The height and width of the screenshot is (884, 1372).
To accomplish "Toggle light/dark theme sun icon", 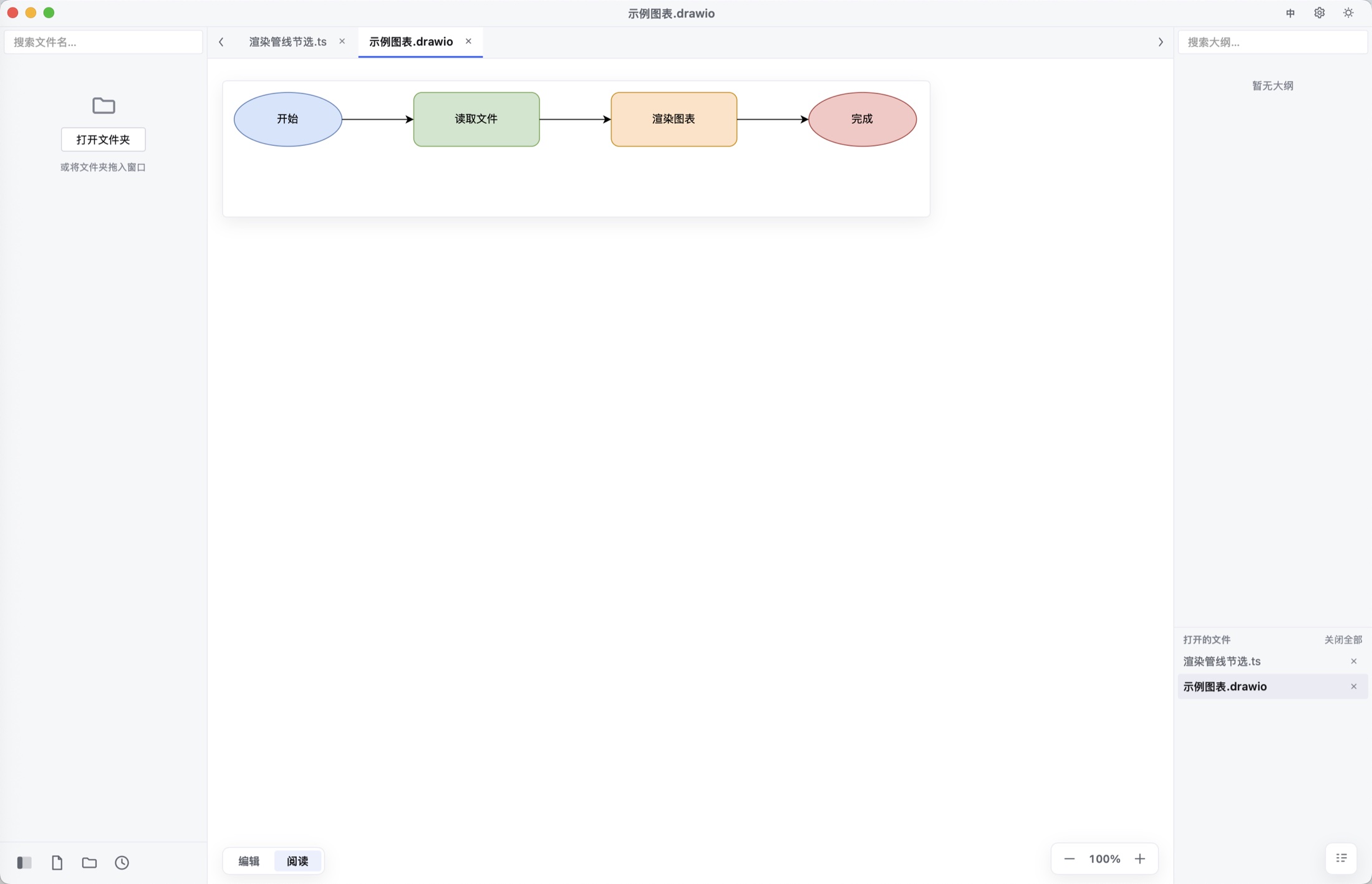I will 1348,13.
